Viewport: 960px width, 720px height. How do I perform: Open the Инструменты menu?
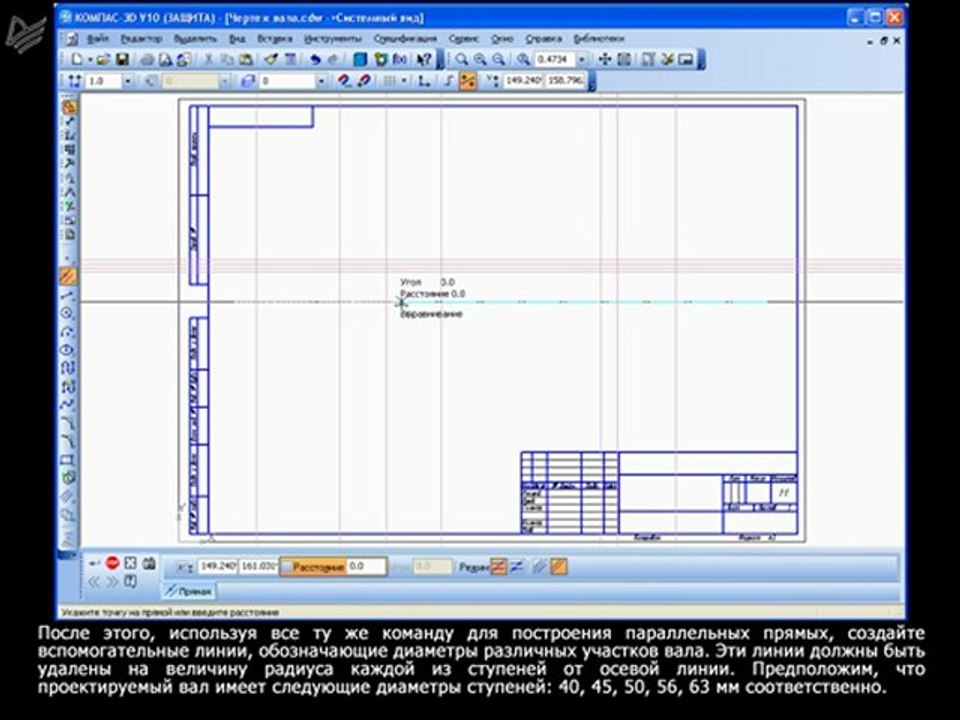click(x=332, y=39)
